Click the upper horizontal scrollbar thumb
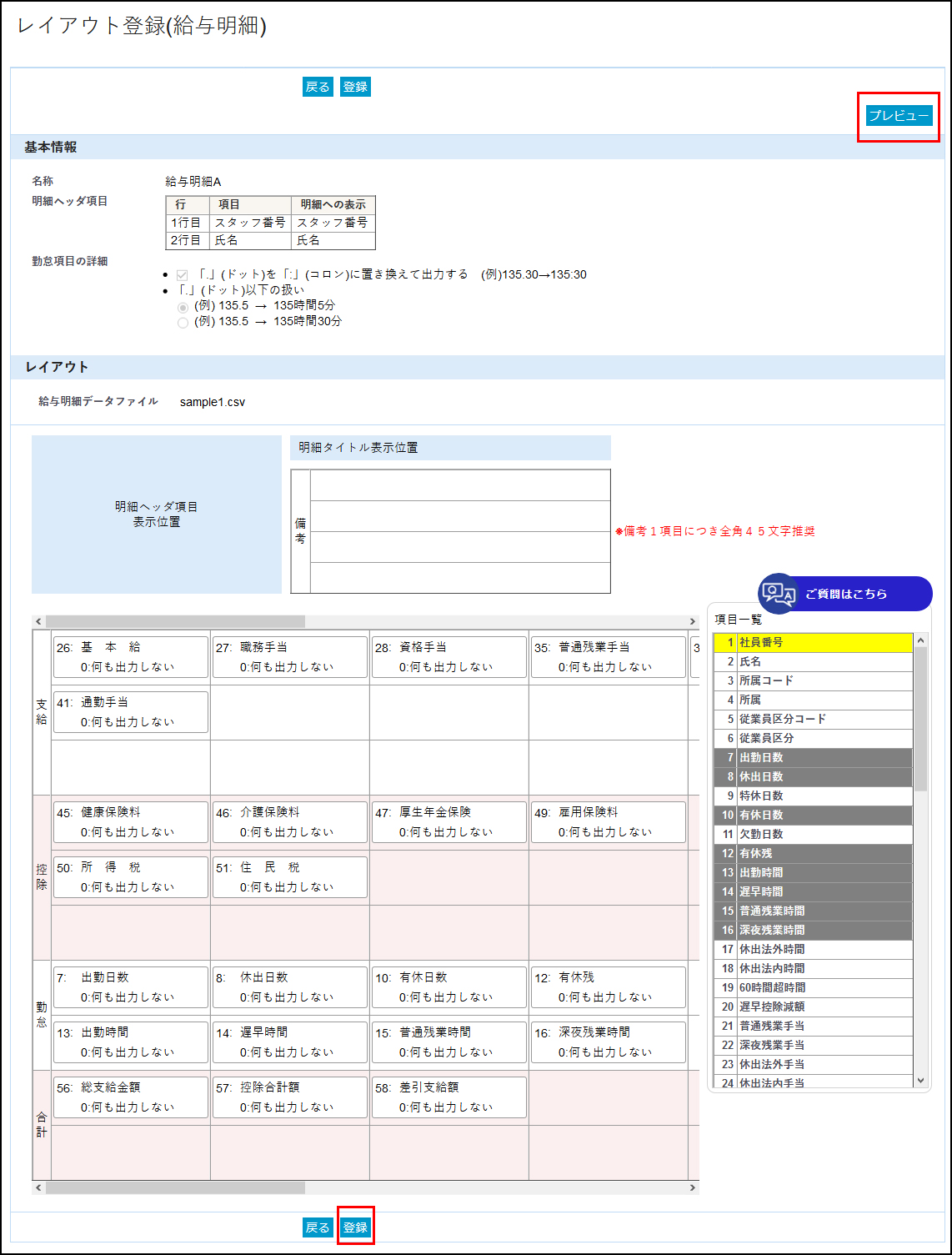Viewport: 952px width, 1255px height. coord(175,622)
